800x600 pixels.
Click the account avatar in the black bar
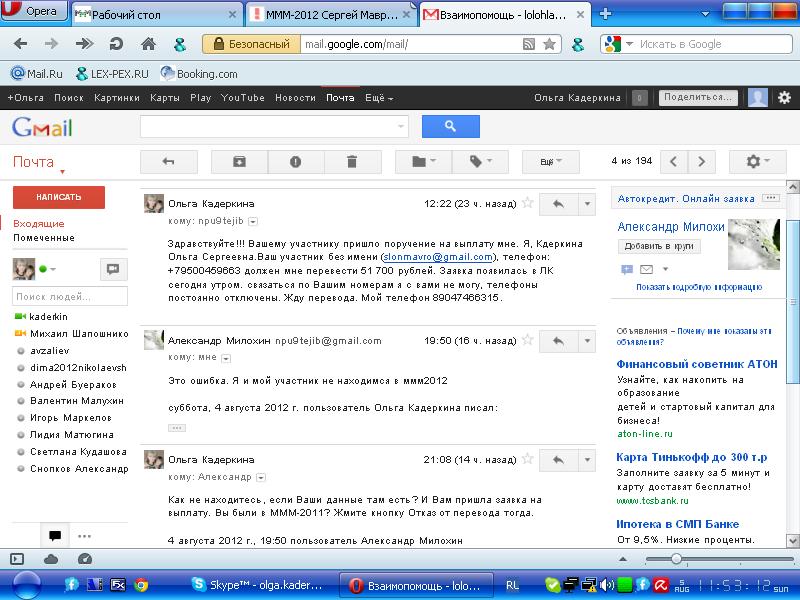(x=758, y=97)
